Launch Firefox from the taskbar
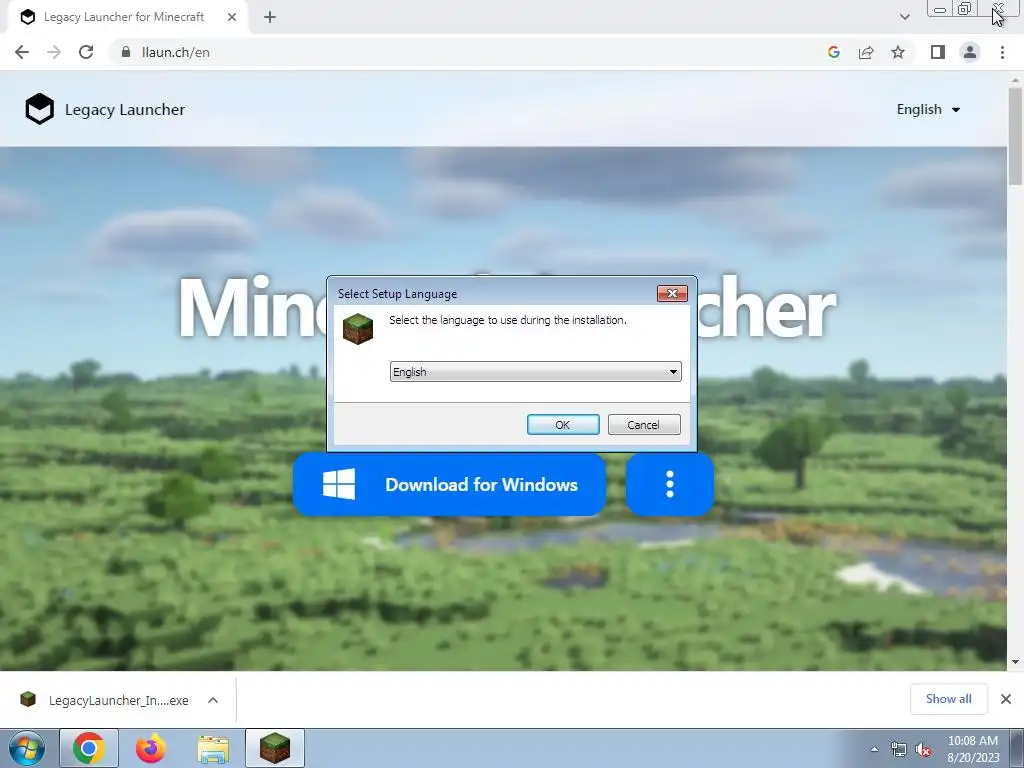This screenshot has width=1024, height=768. (x=151, y=748)
